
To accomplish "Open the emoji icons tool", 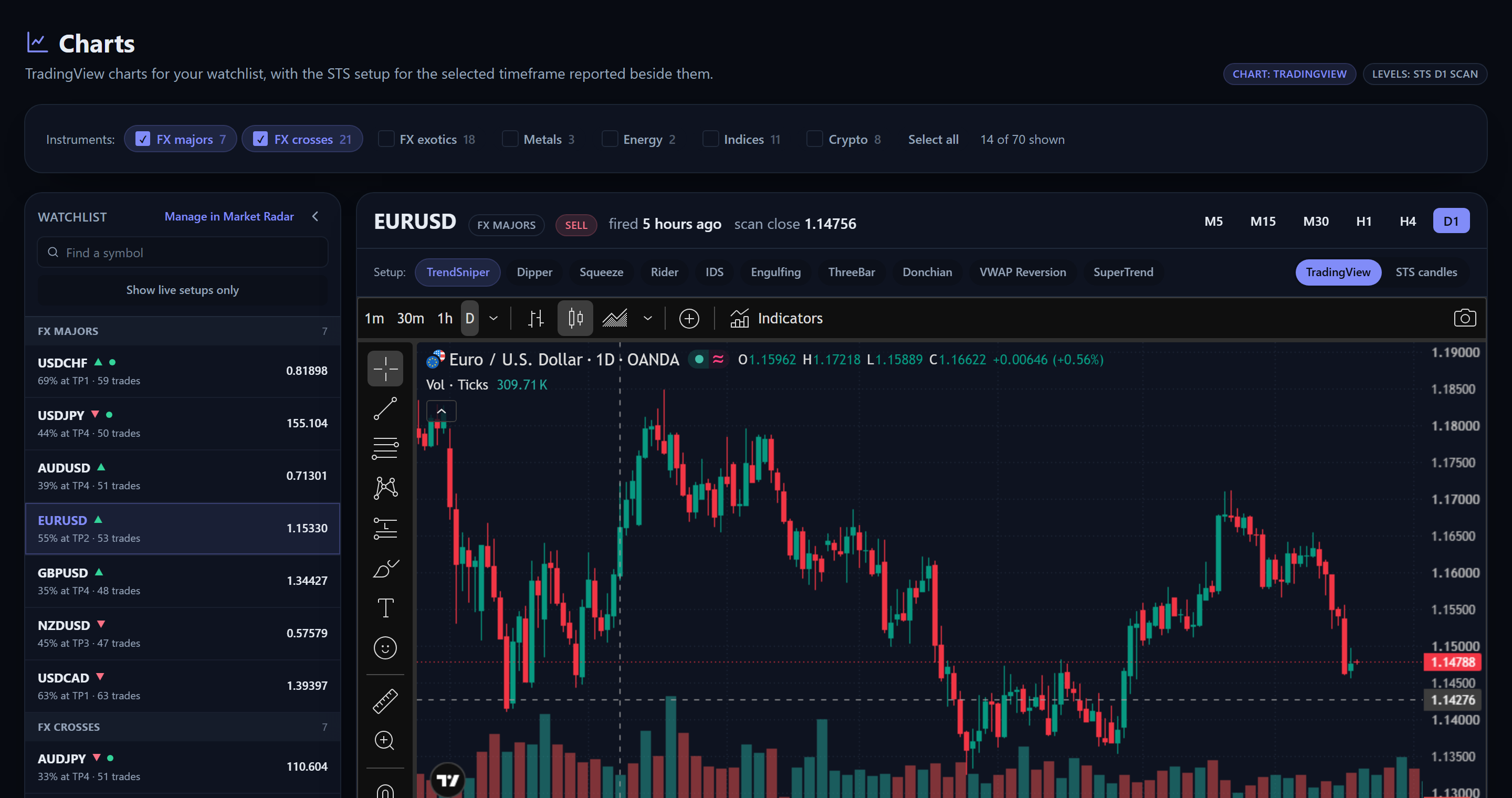I will 385,648.
